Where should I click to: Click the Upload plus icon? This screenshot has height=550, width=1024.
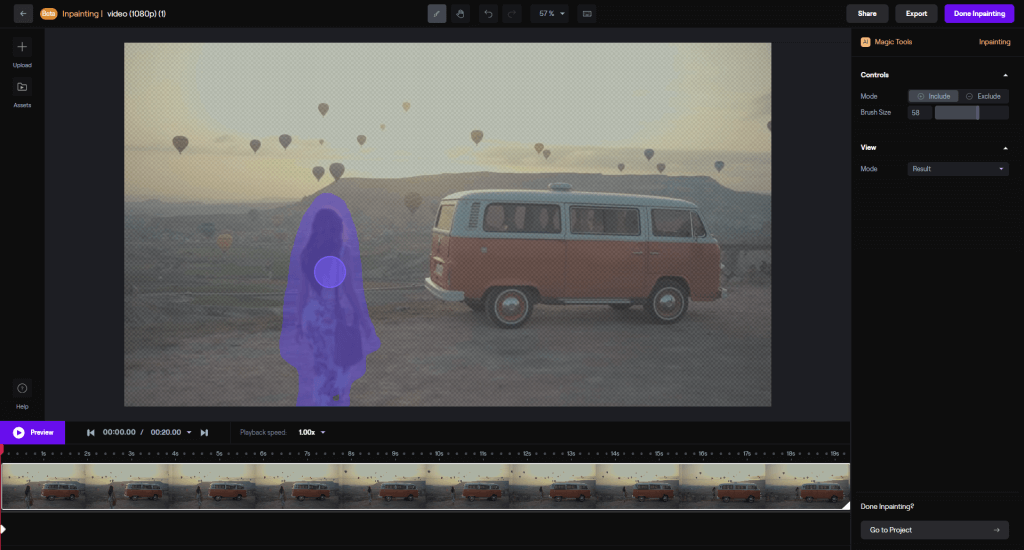coord(22,47)
